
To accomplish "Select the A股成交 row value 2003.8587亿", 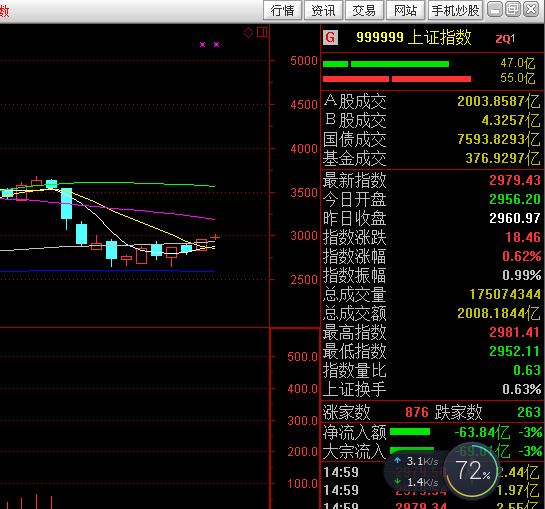I will click(x=498, y=102).
